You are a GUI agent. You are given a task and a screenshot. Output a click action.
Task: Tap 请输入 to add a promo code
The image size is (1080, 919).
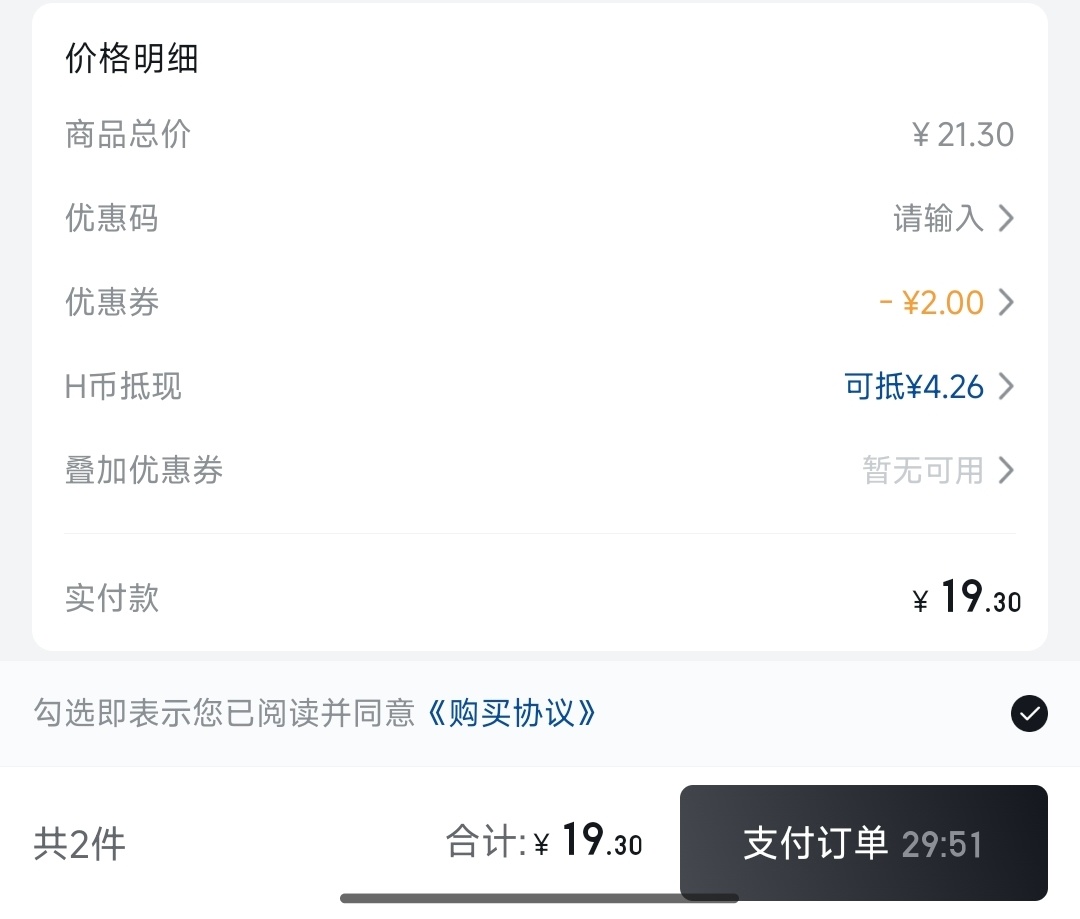point(938,218)
